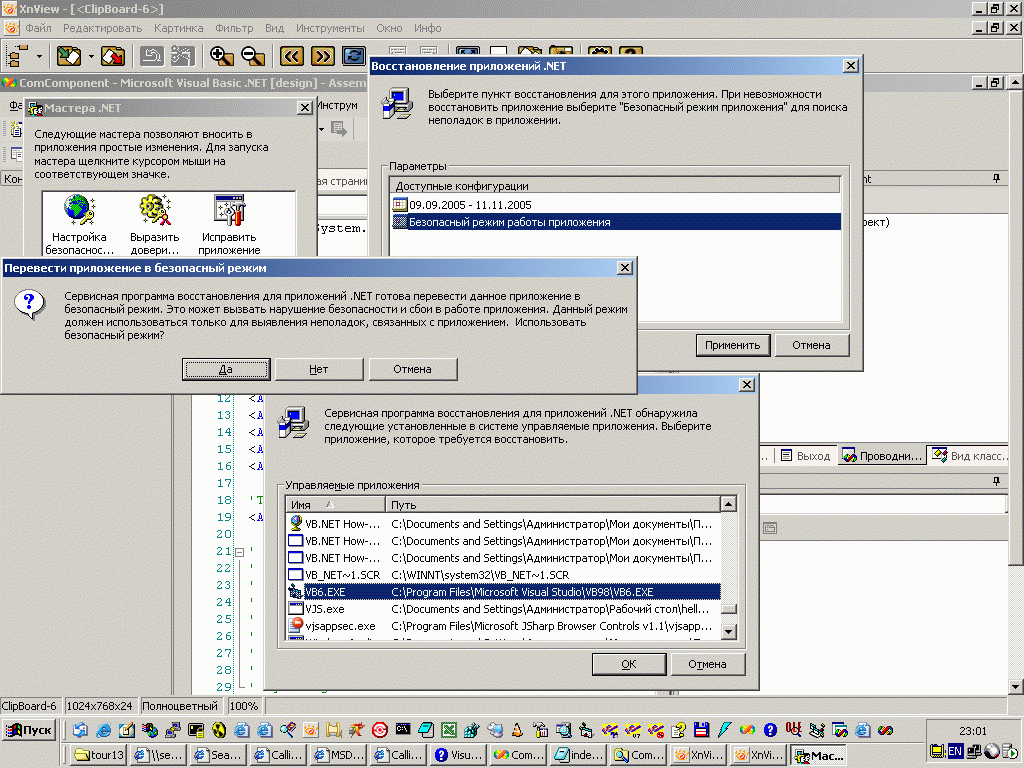Open dropdown arrow beside Open file icon

click(x=91, y=56)
